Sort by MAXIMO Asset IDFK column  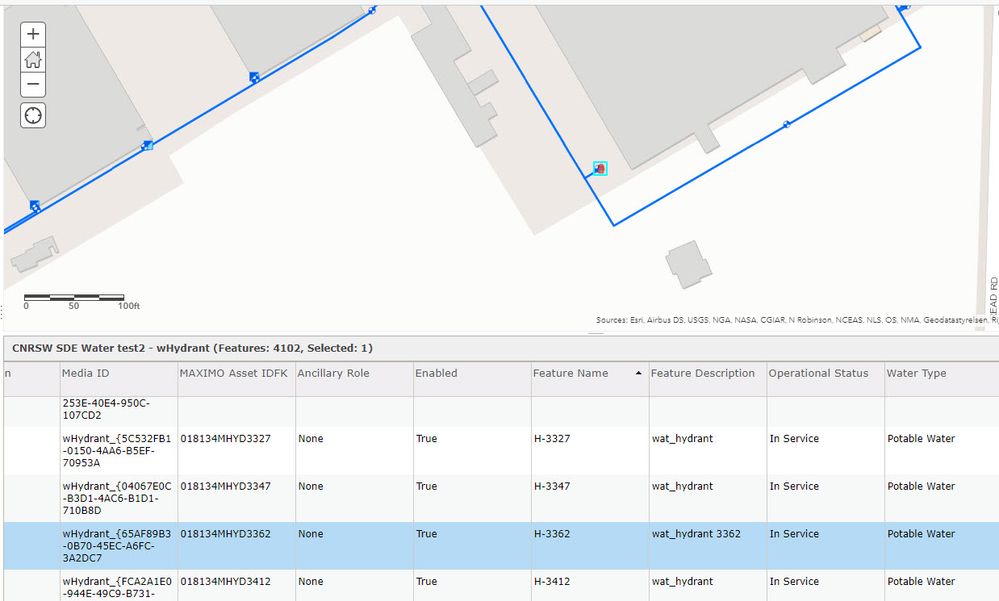(233, 373)
